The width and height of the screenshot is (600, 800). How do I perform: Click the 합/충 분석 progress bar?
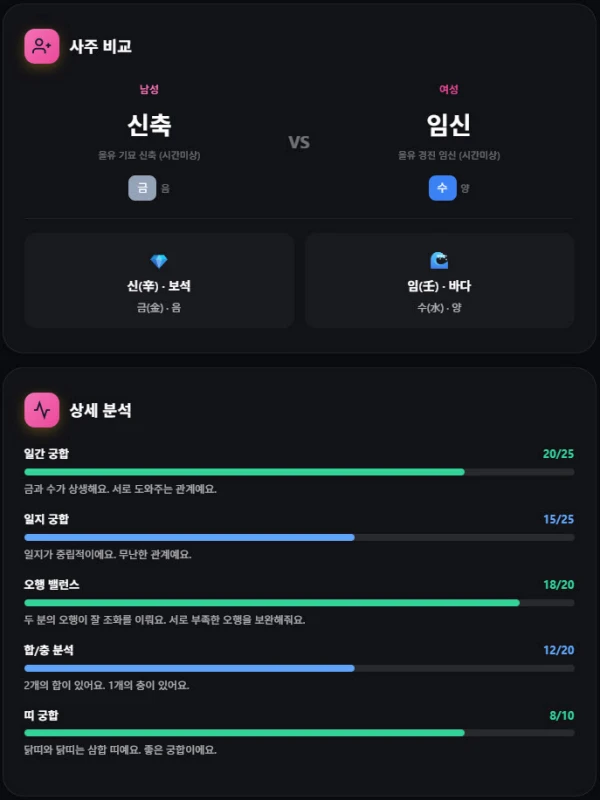(x=299, y=668)
